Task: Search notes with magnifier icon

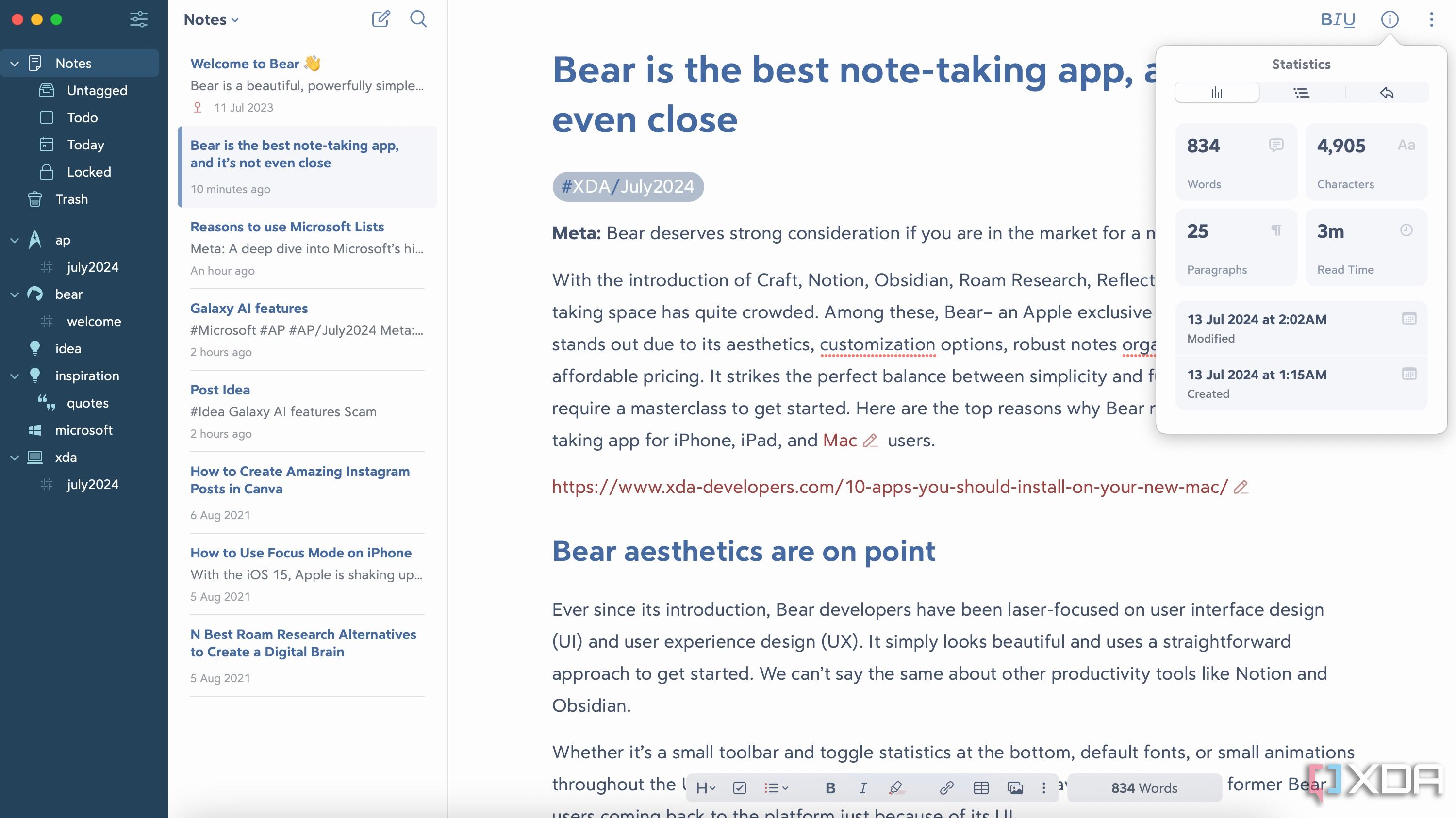Action: click(418, 18)
